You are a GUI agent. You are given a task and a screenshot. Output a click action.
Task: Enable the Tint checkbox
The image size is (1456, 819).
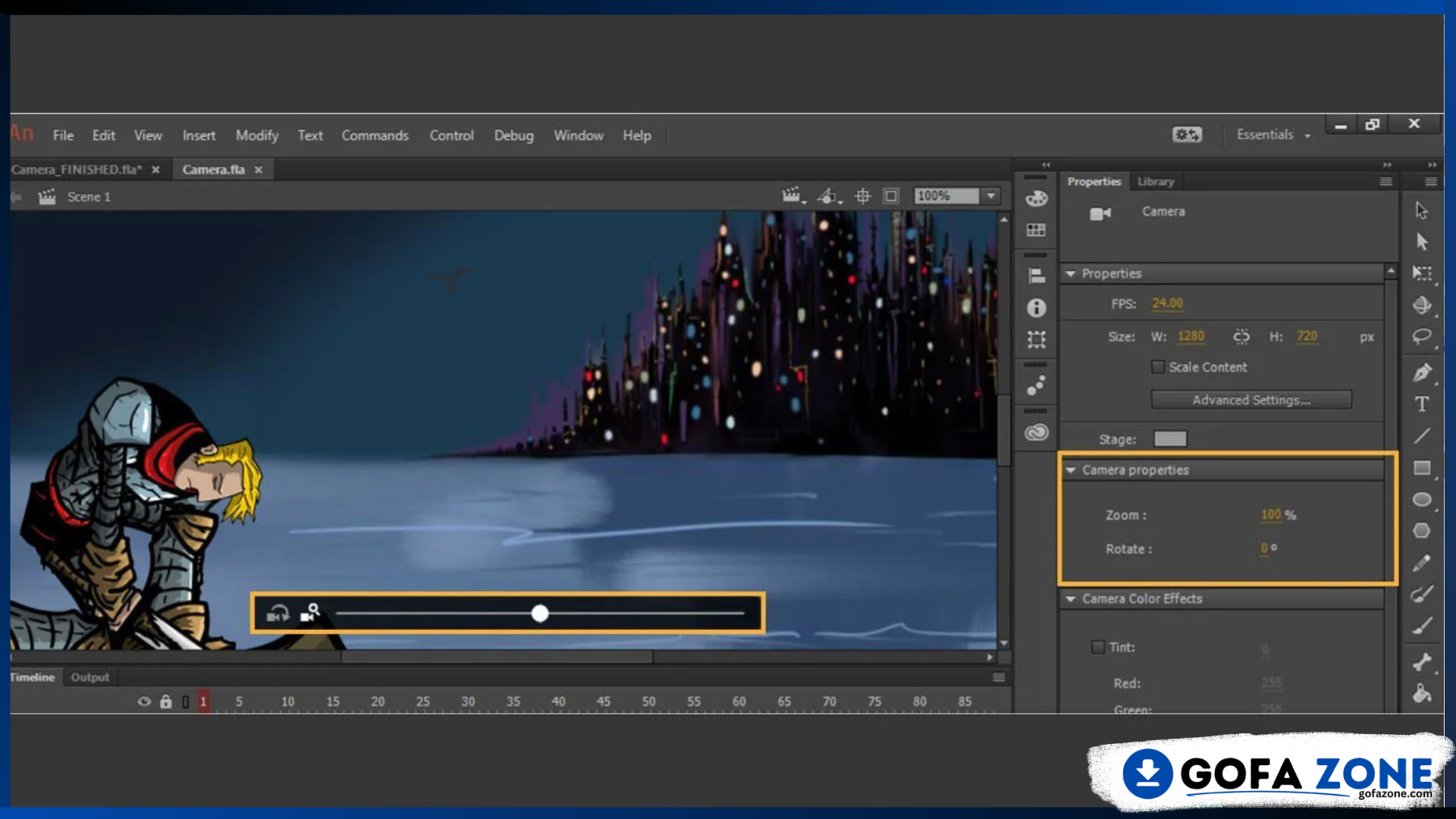[1097, 647]
